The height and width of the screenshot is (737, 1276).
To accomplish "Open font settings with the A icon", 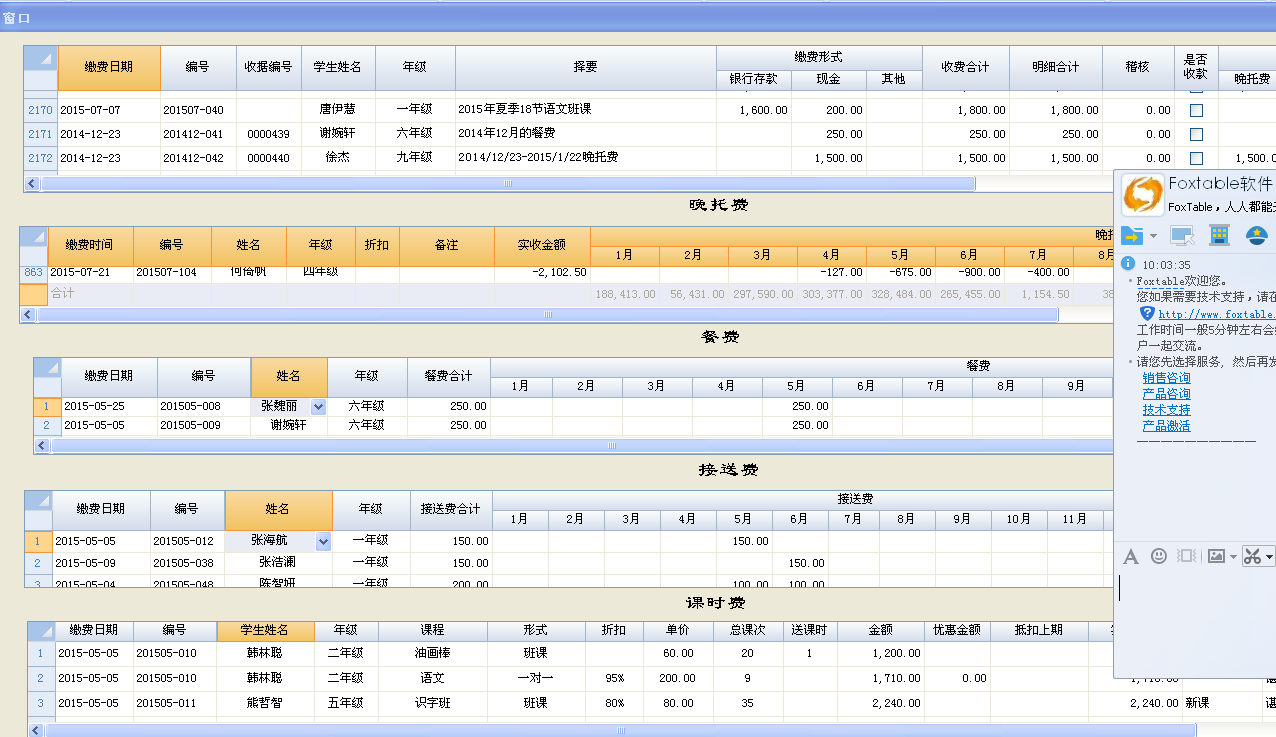I will point(1131,556).
